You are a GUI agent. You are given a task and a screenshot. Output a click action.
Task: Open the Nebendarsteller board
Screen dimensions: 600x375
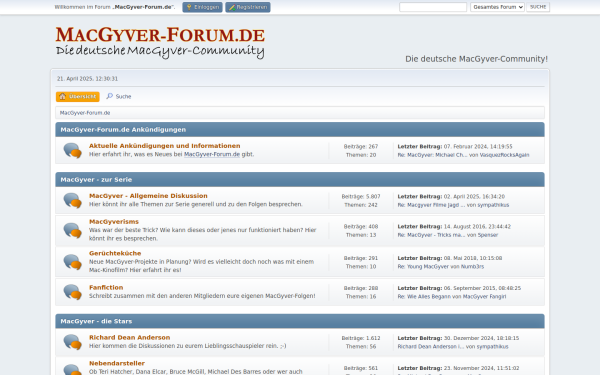tap(117, 363)
